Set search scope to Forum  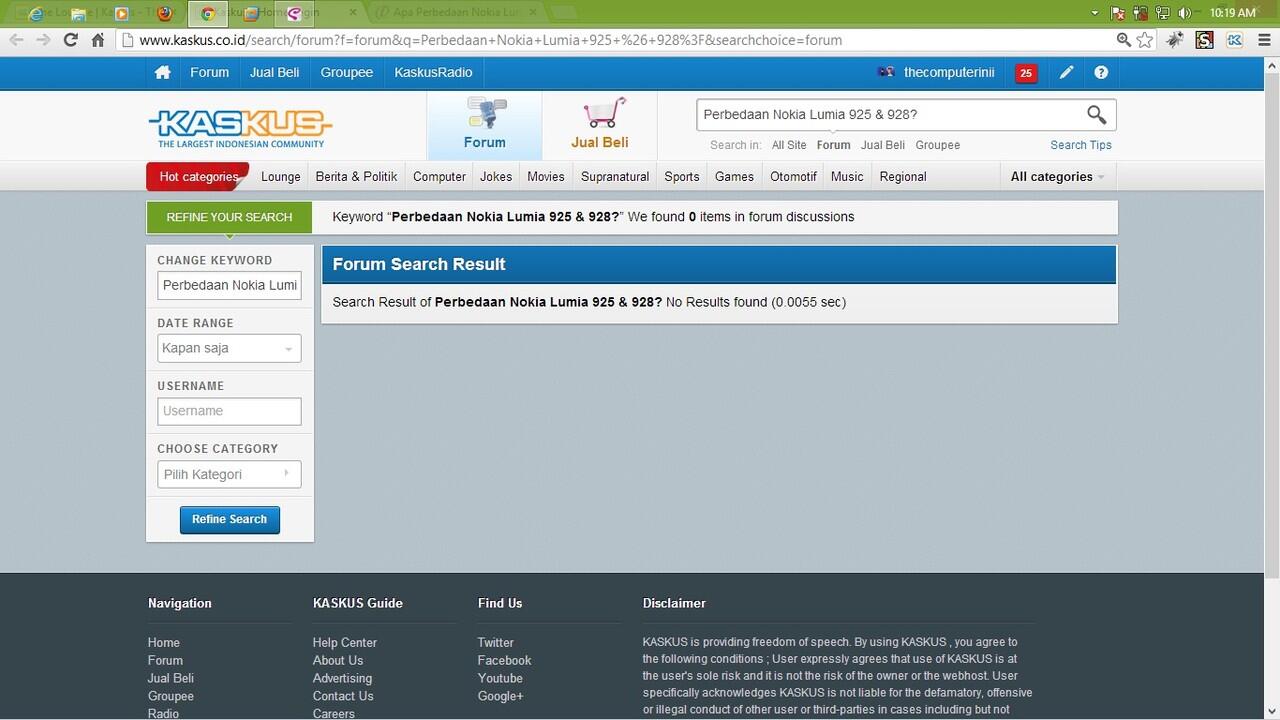833,145
